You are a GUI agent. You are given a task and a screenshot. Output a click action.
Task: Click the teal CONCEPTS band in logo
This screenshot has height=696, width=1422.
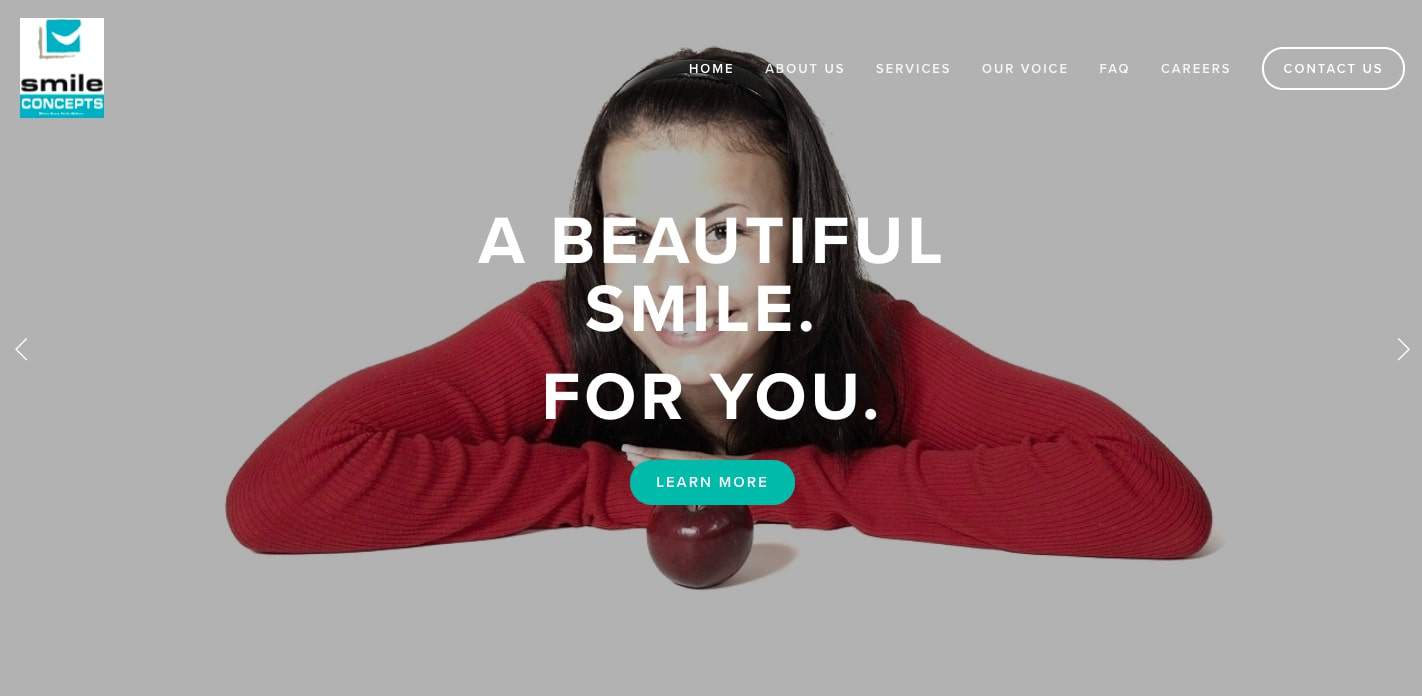pos(62,104)
